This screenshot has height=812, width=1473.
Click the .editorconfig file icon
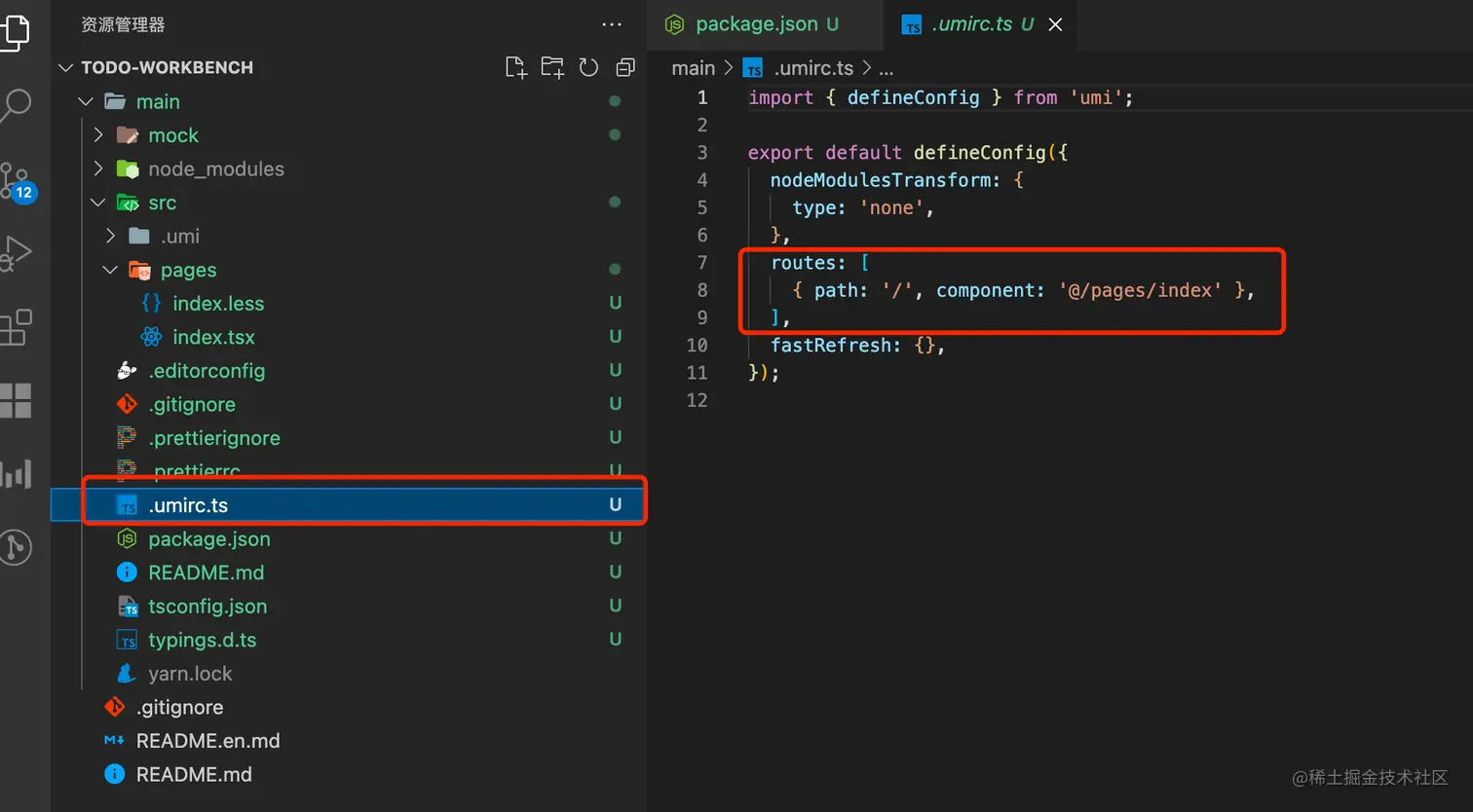tap(127, 370)
